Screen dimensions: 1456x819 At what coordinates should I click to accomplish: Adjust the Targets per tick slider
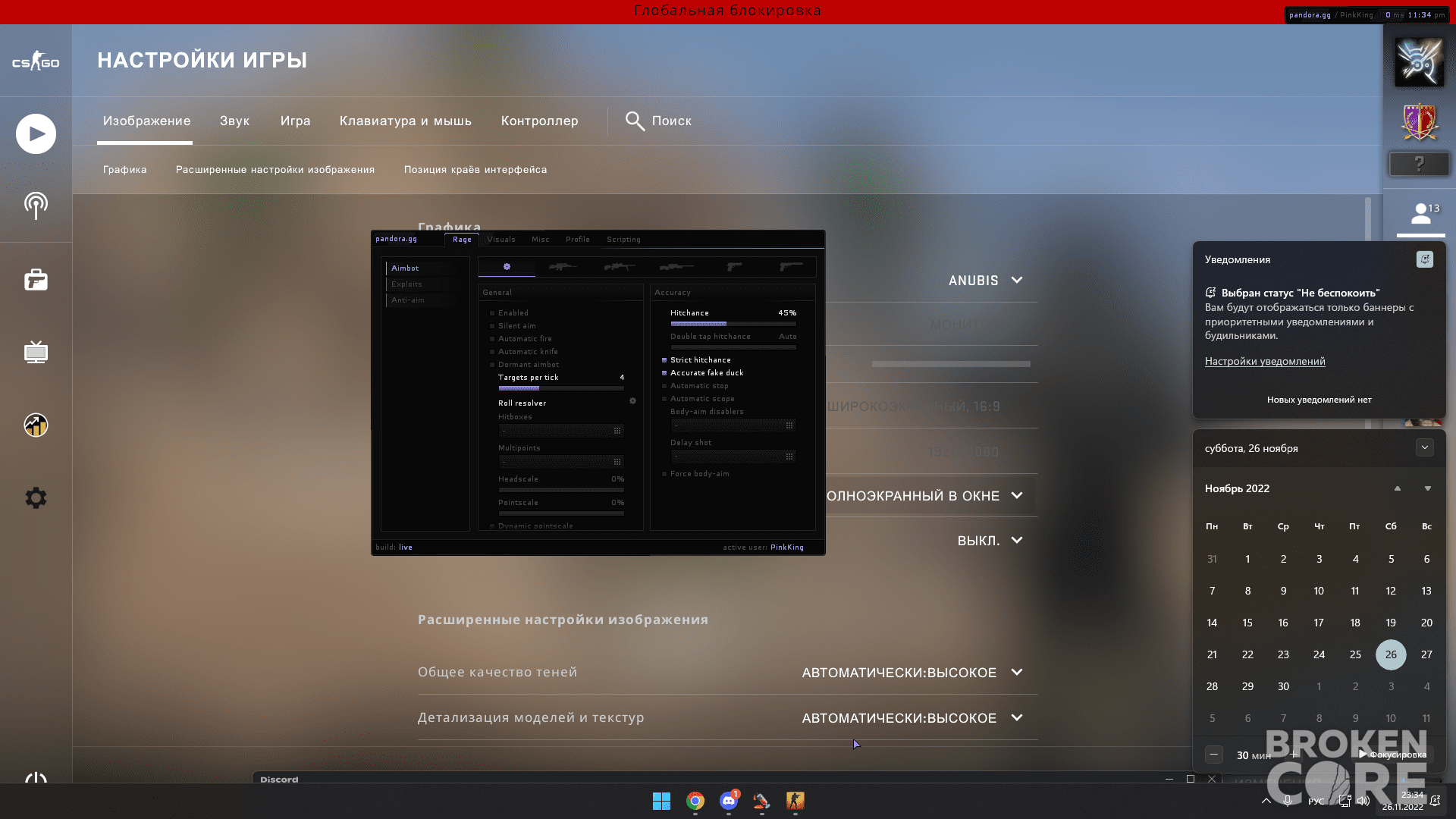tap(561, 388)
